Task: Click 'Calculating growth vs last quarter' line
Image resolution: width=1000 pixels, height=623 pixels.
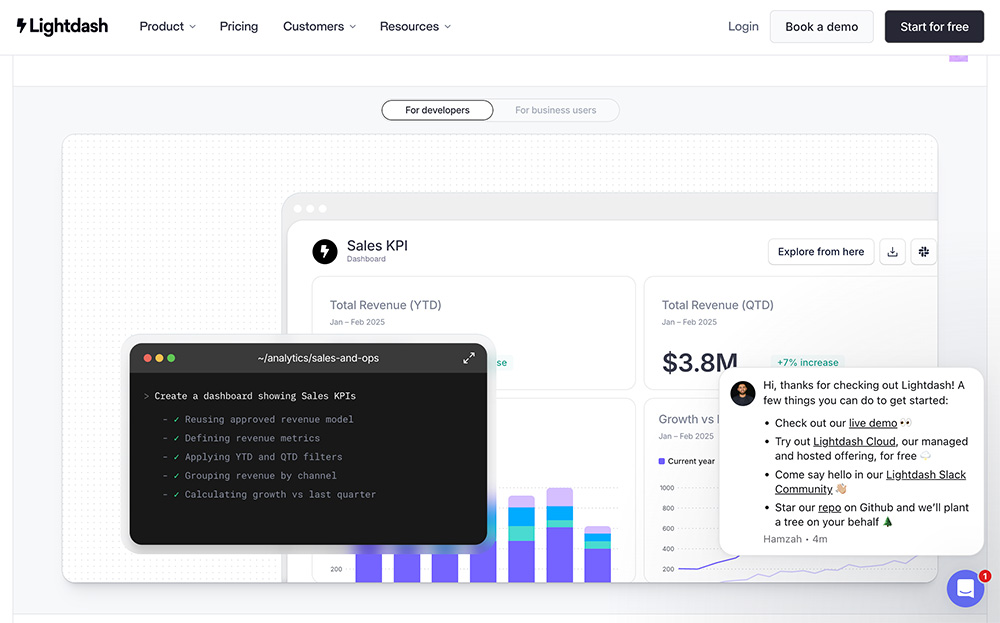Action: coord(280,494)
